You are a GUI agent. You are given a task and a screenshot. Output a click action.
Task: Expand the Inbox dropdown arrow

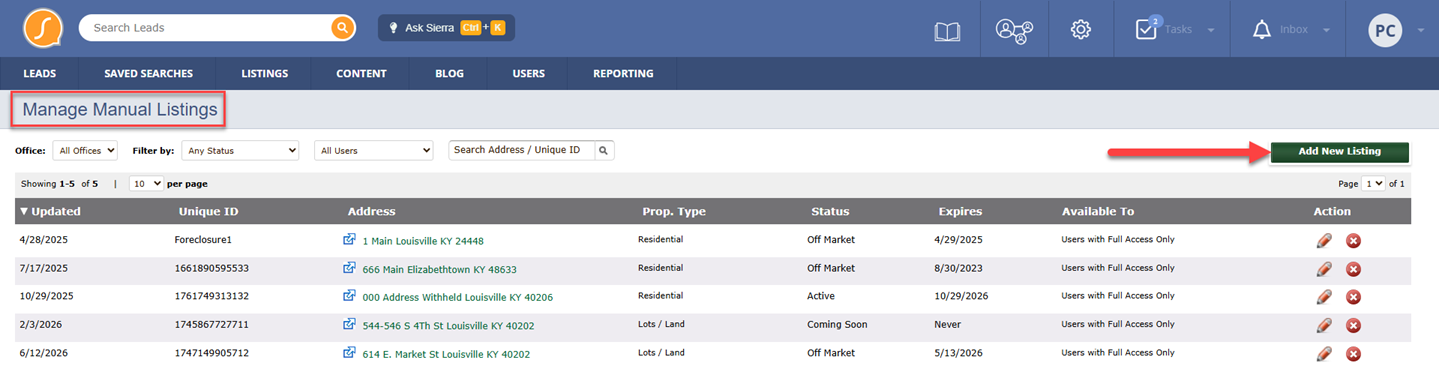(1327, 30)
